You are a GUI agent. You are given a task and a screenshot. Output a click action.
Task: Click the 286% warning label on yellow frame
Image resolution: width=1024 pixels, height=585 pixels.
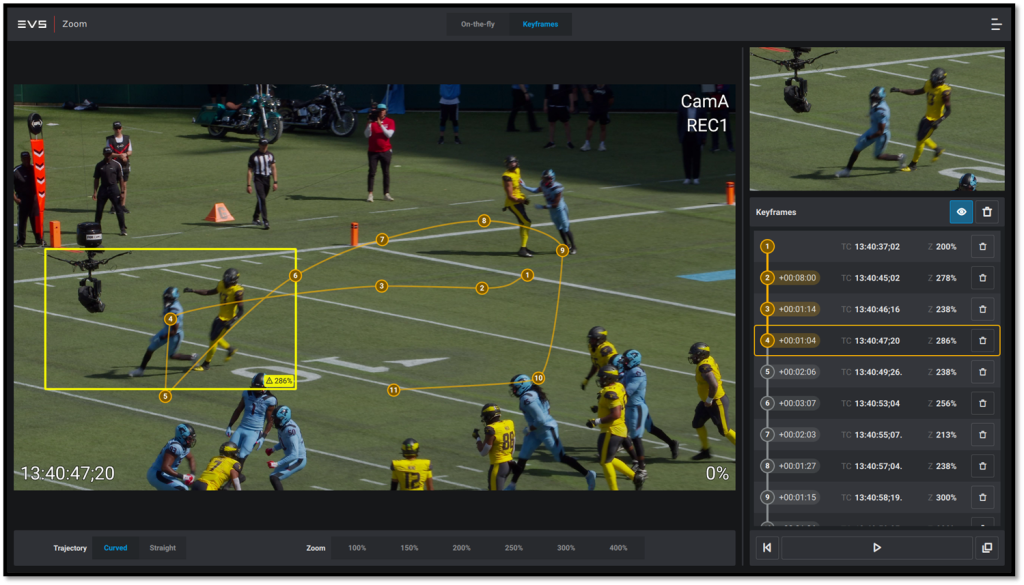[279, 381]
